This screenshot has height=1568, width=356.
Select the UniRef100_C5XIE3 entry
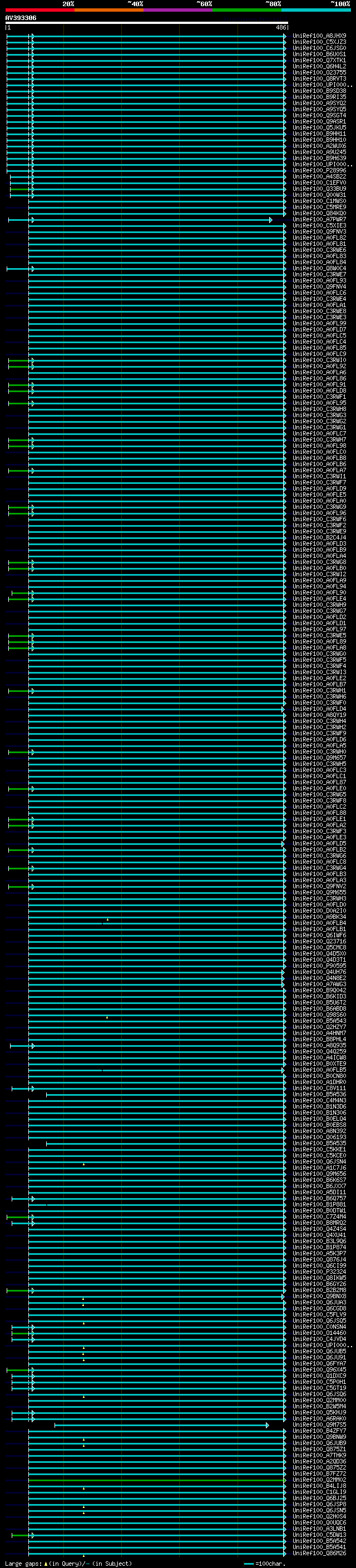[x=319, y=225]
